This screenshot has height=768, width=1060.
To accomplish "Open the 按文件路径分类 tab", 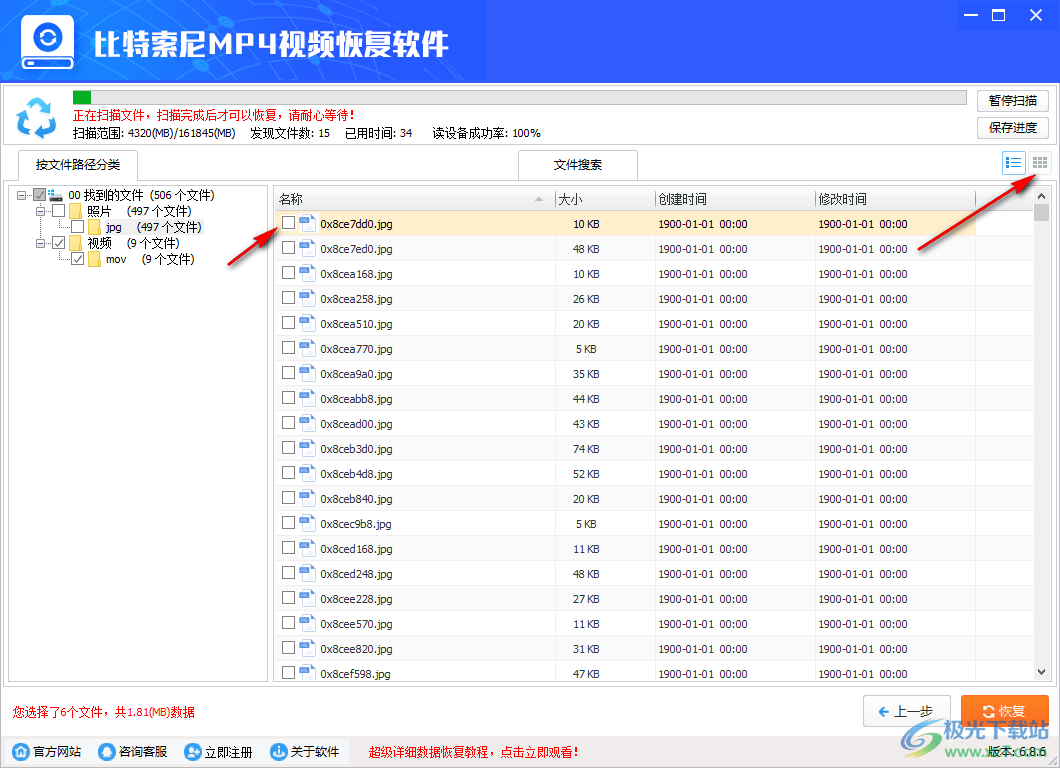I will coord(78,165).
